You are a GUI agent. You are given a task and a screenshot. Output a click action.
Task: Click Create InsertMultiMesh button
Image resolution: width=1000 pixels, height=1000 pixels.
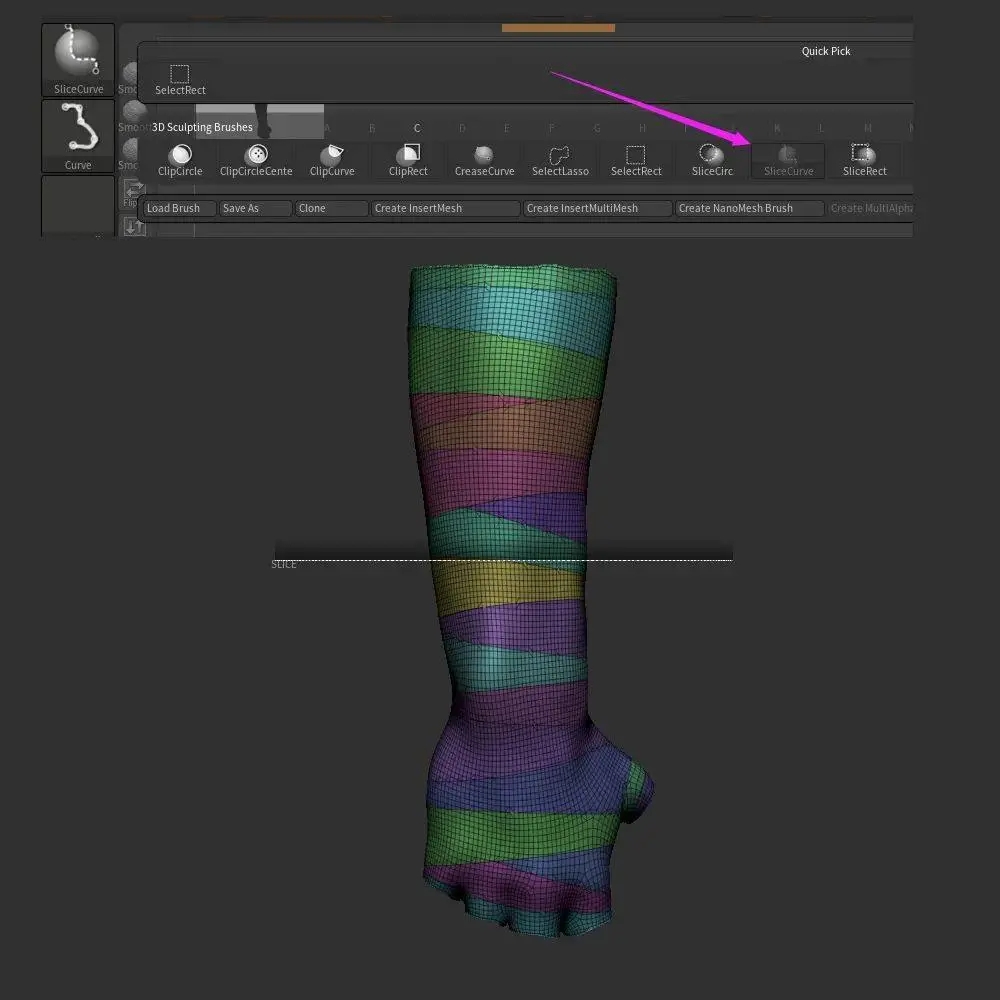598,209
